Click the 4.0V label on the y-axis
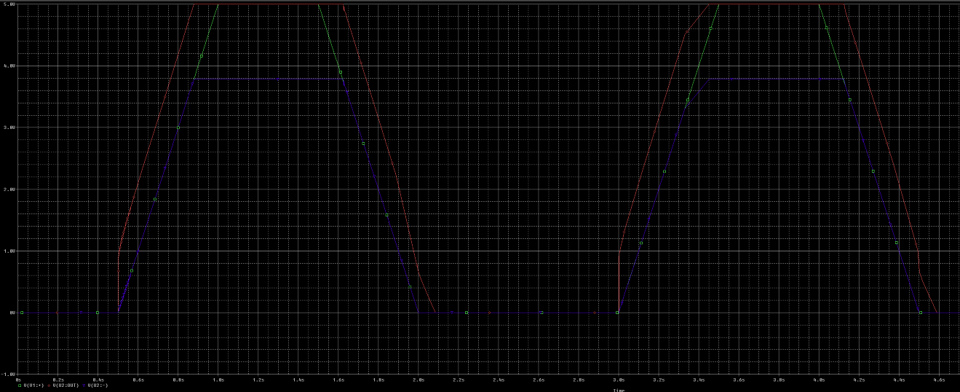Viewport: 960px width, 392px height. click(x=9, y=66)
